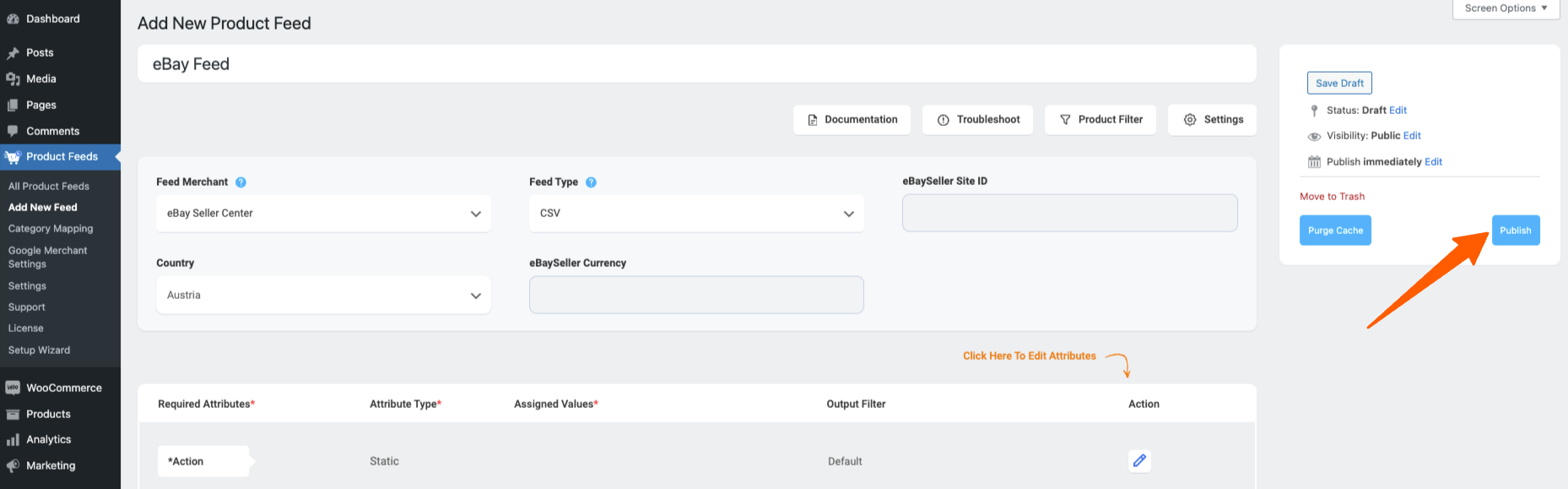Click the eBaySeller Currency field
The height and width of the screenshot is (489, 1568).
pos(696,295)
